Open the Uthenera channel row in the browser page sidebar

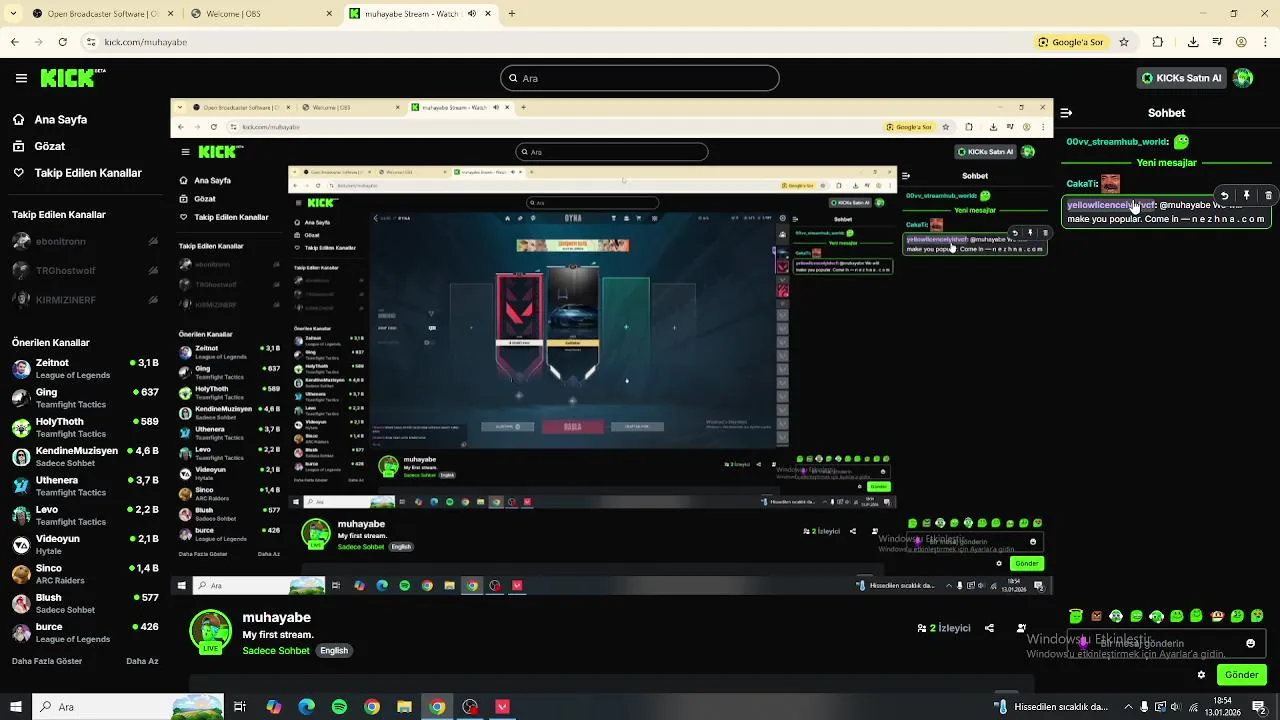point(84,486)
